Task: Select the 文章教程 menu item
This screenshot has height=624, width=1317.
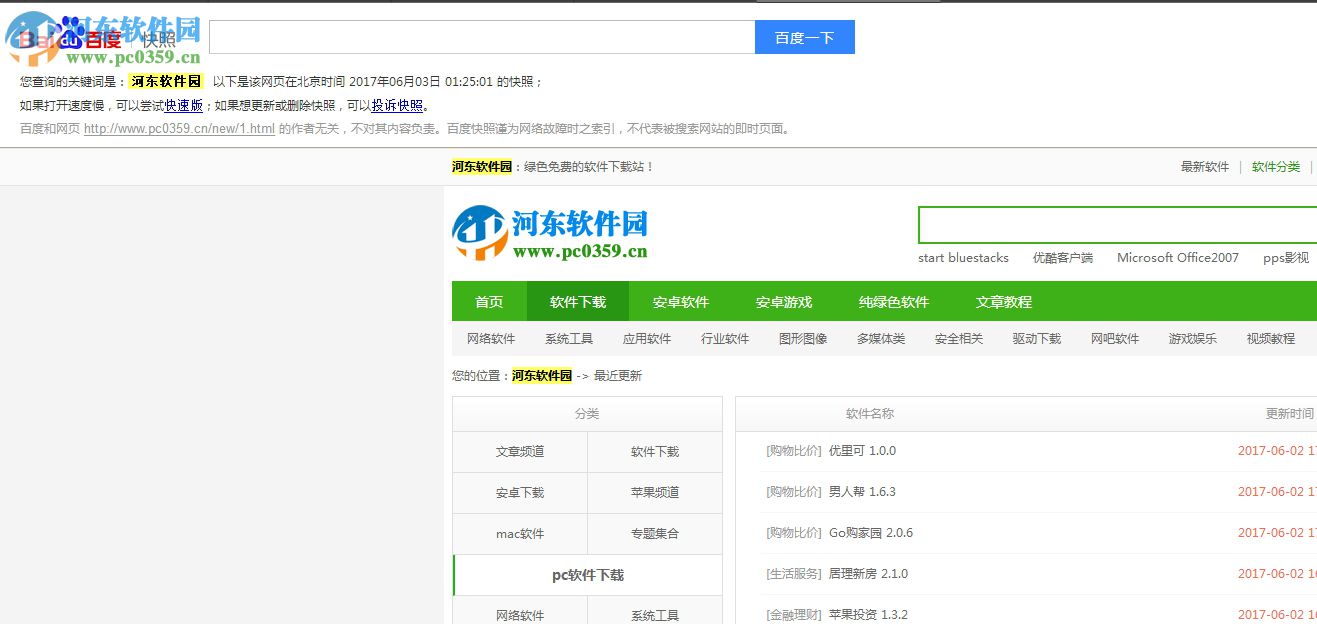Action: (x=1003, y=301)
